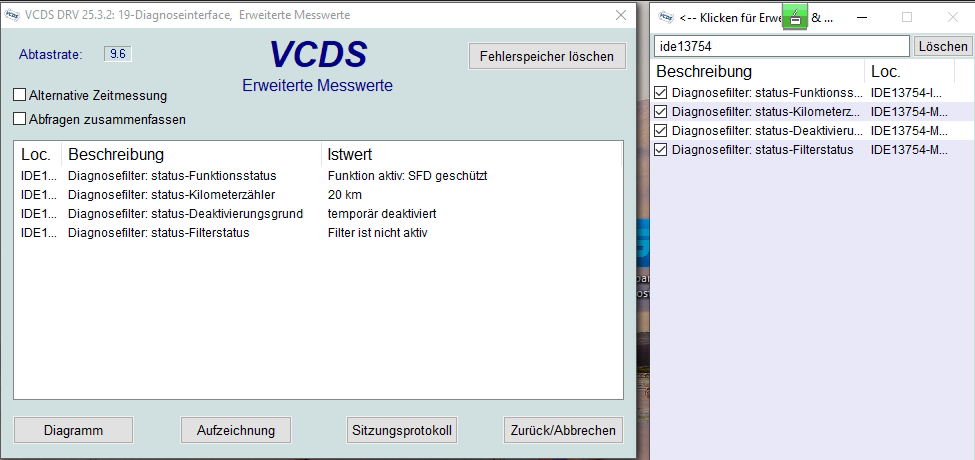This screenshot has height=460, width=975.
Task: Select the status-Kilometerzähler measurement row
Action: (317, 195)
